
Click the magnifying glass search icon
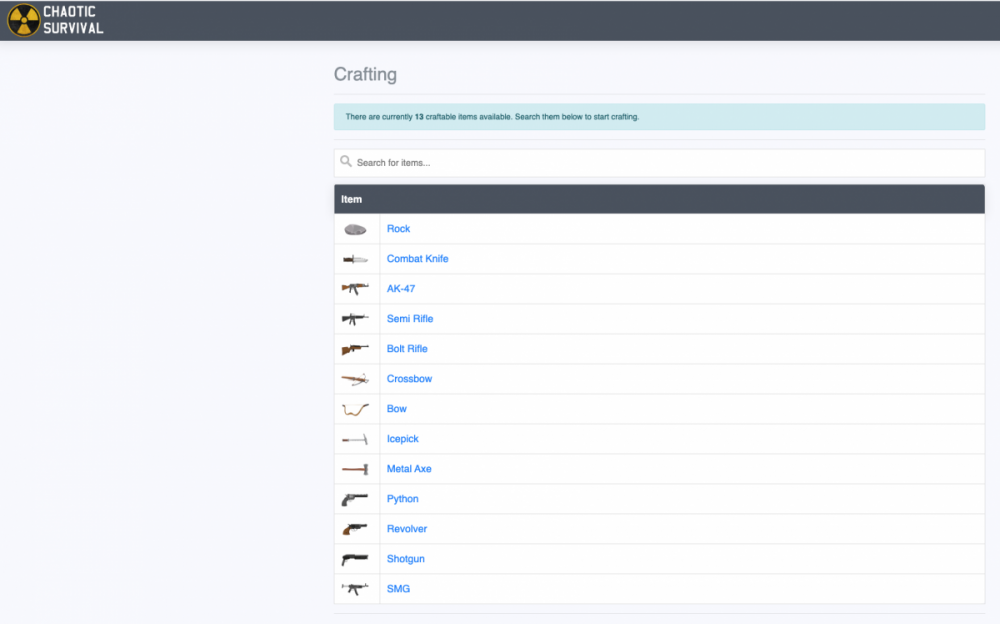[x=346, y=162]
